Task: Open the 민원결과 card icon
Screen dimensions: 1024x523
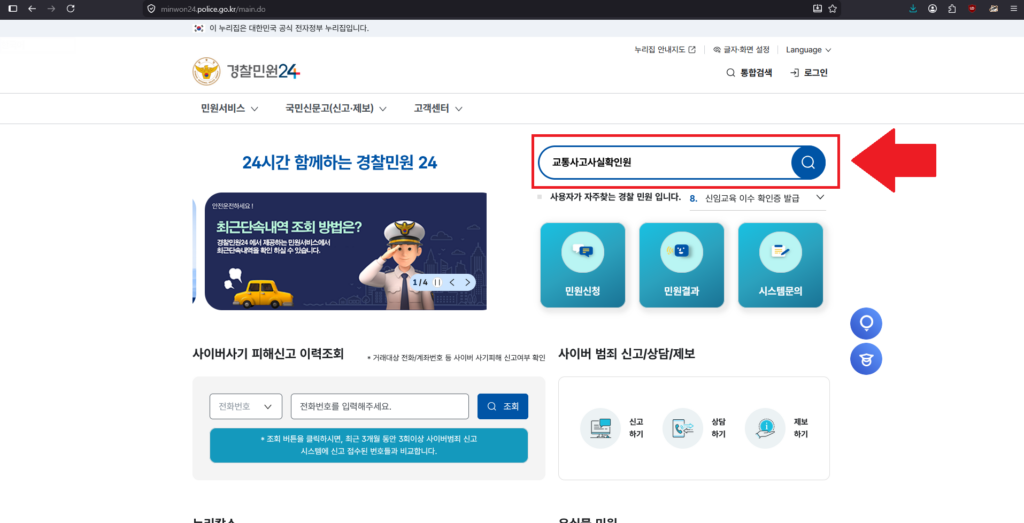Action: [681, 251]
